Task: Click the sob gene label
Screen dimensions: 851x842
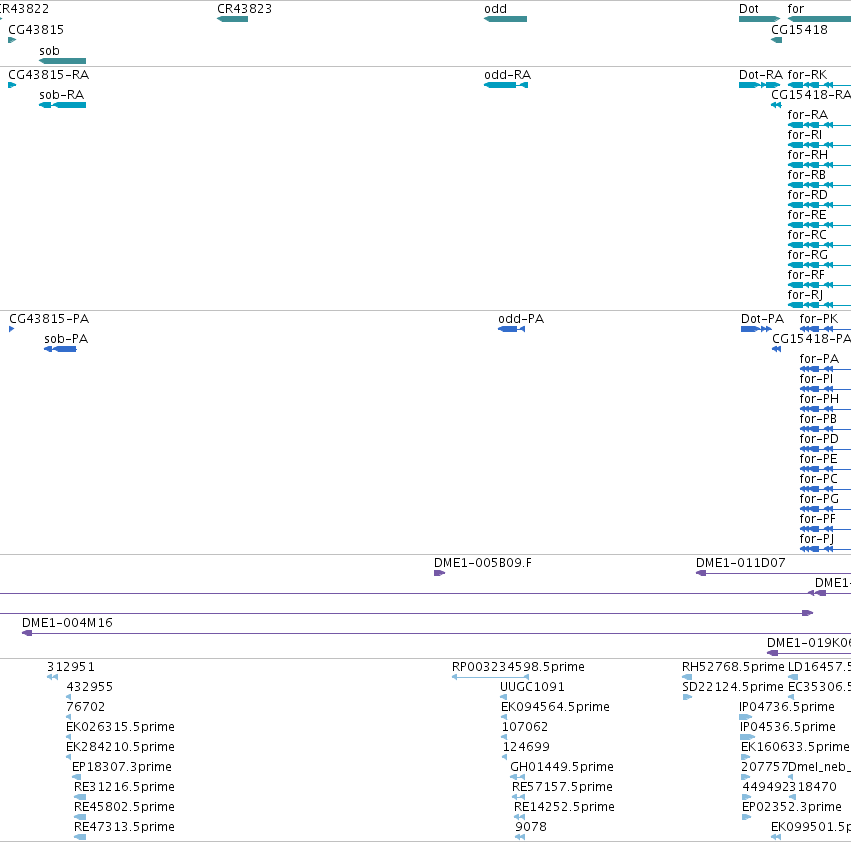Action: pyautogui.click(x=49, y=51)
